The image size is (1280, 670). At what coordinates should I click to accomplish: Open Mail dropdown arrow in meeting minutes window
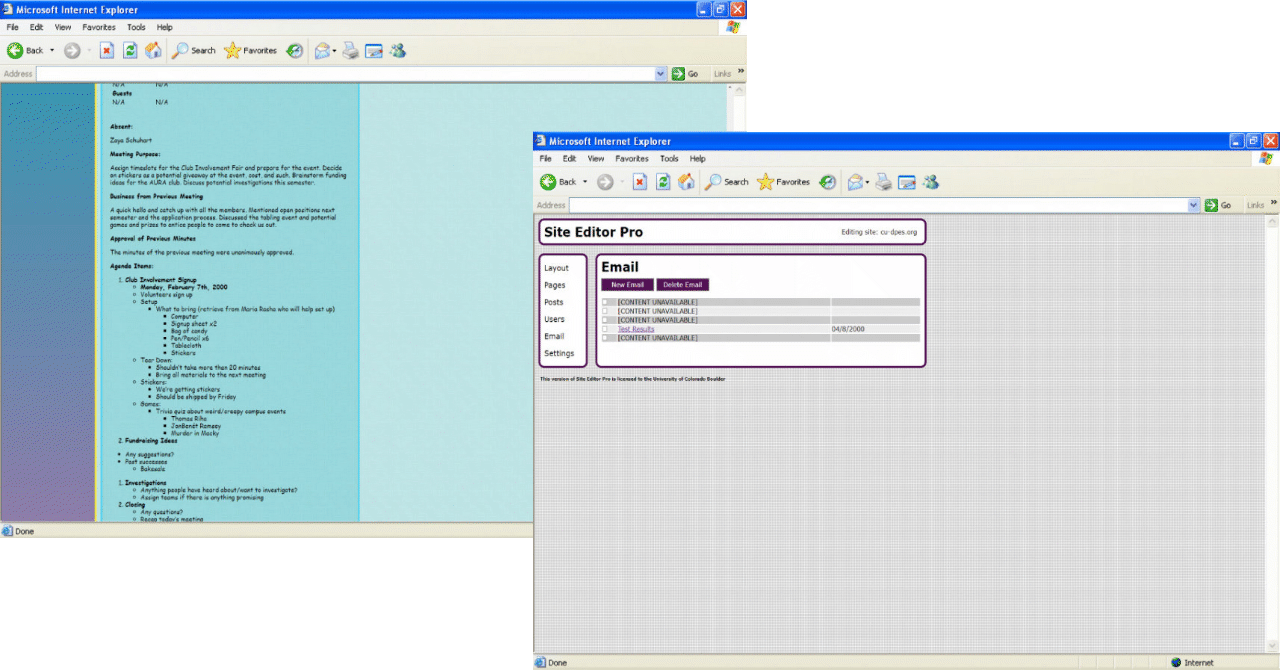(334, 50)
